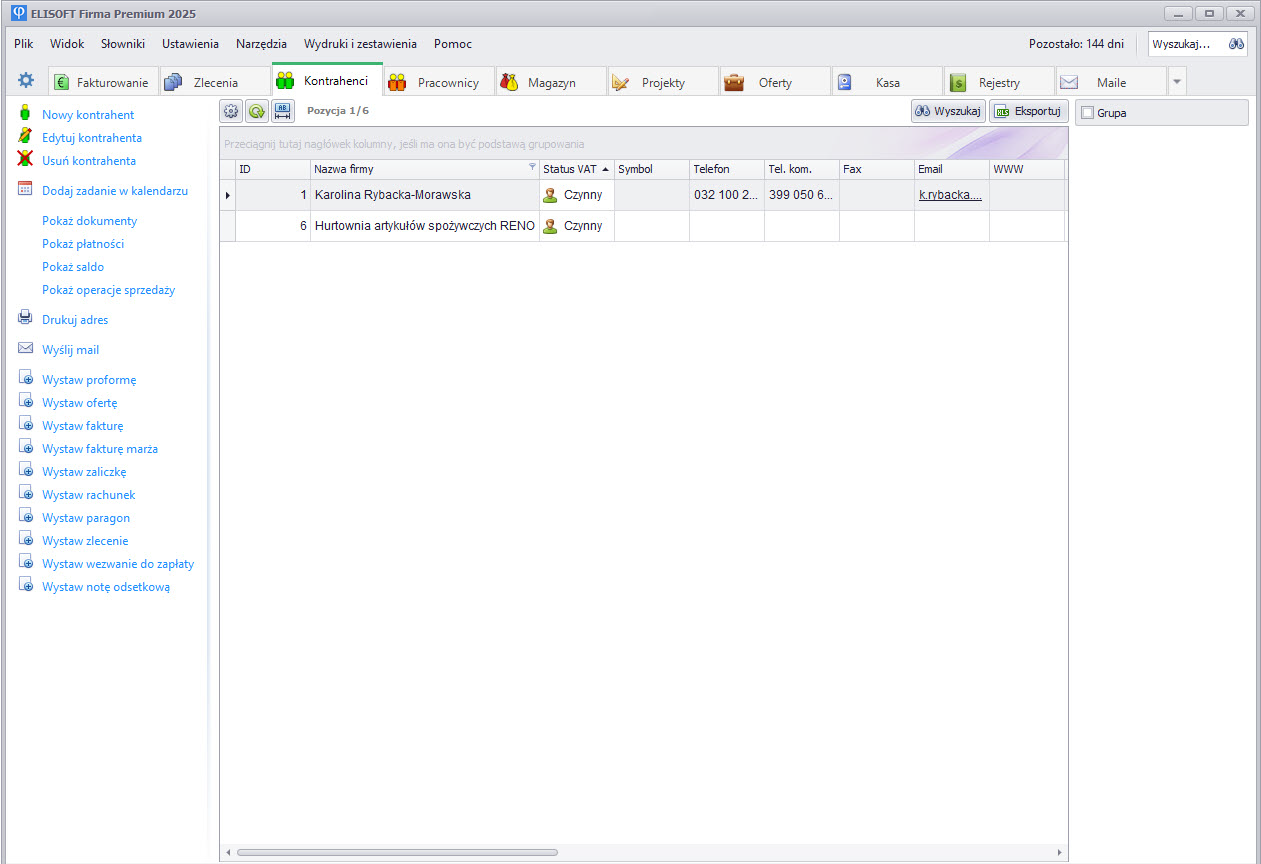
Task: Open the Wydruki i zestawienia menu
Action: point(360,44)
